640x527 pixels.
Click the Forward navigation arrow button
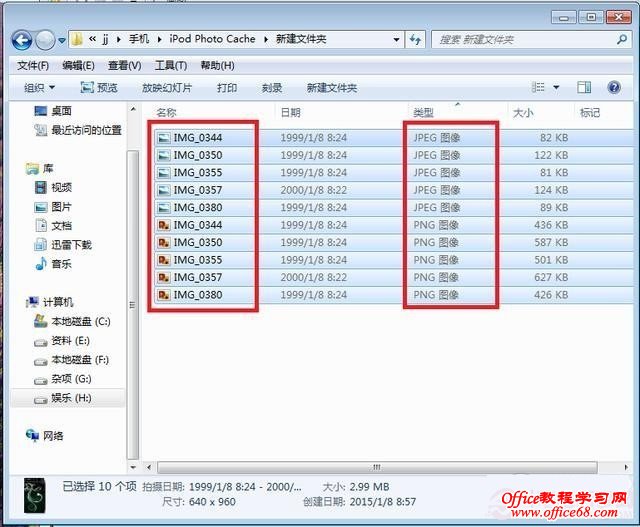pyautogui.click(x=45, y=40)
